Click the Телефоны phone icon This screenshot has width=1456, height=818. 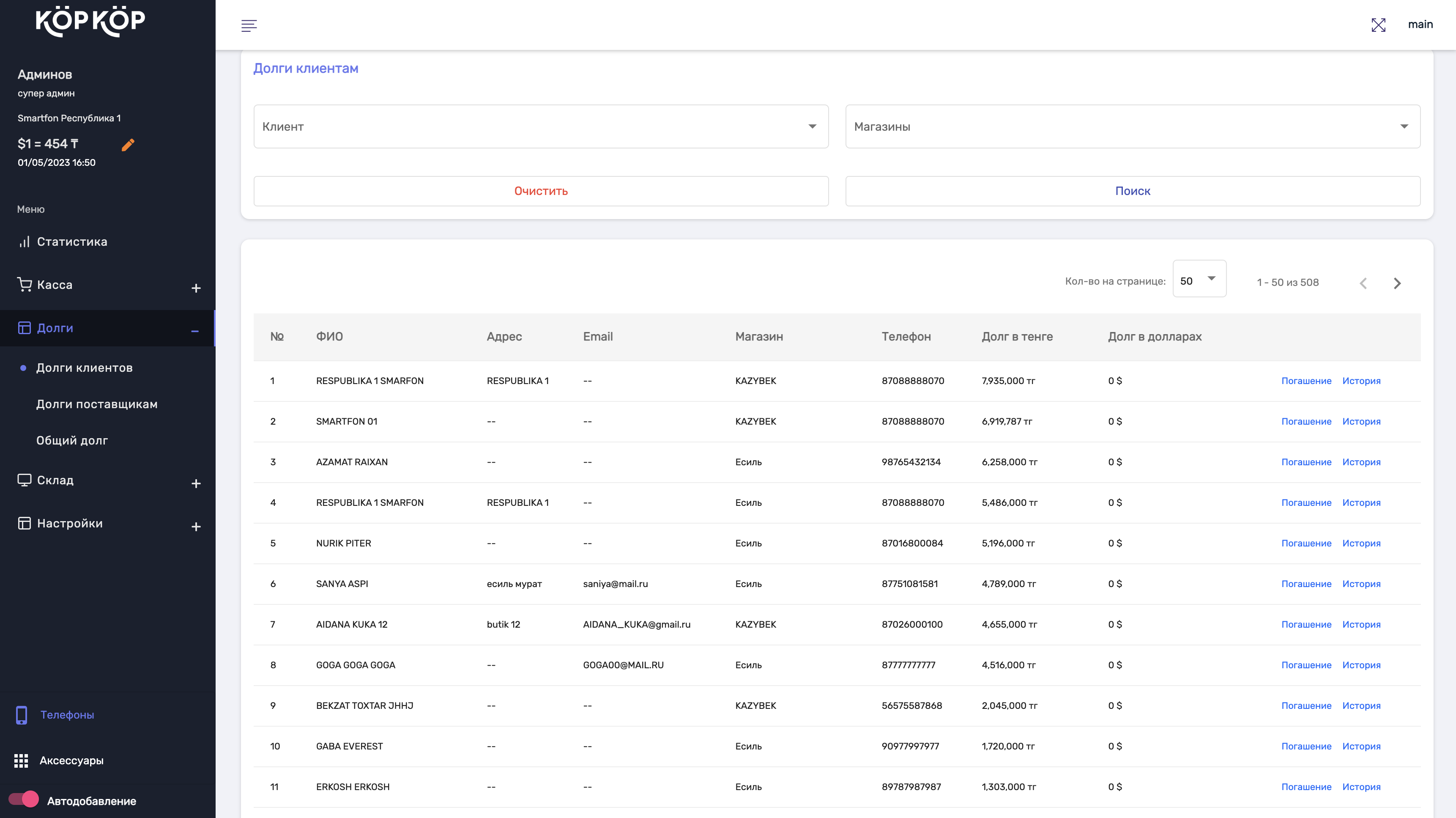click(22, 714)
